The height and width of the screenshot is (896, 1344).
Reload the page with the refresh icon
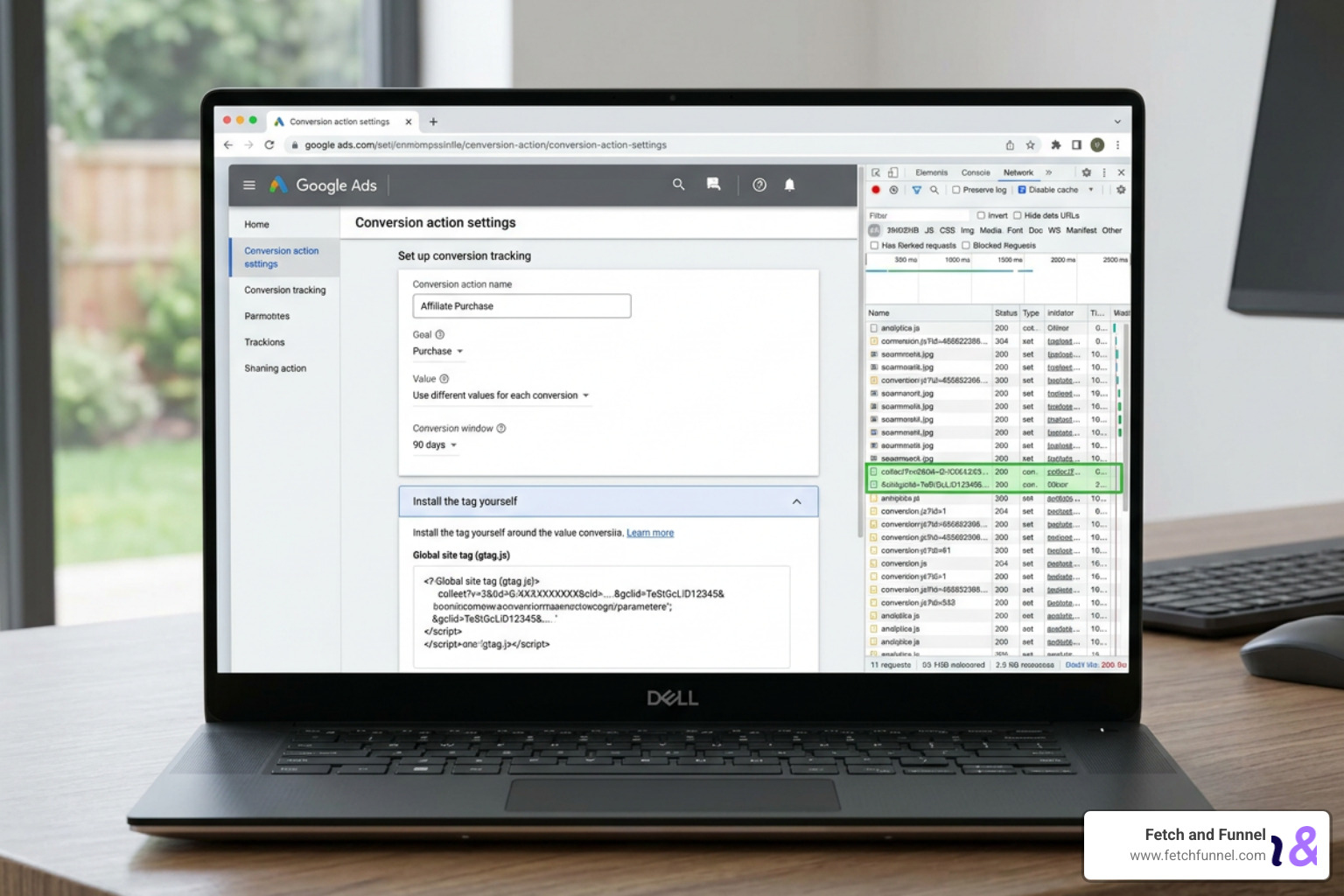(269, 145)
